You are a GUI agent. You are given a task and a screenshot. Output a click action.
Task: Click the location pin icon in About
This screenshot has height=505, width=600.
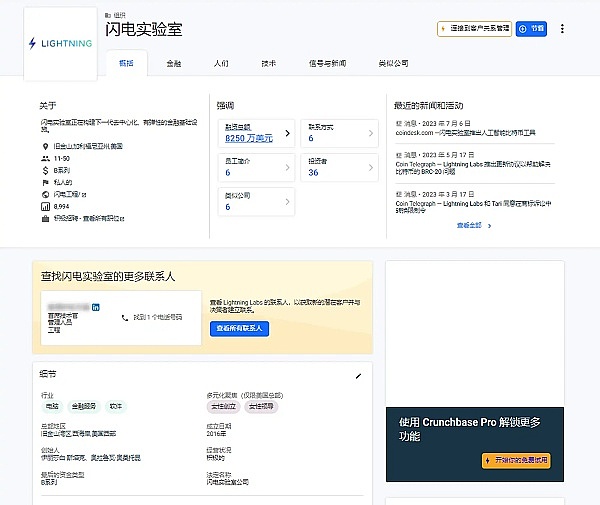click(45, 147)
